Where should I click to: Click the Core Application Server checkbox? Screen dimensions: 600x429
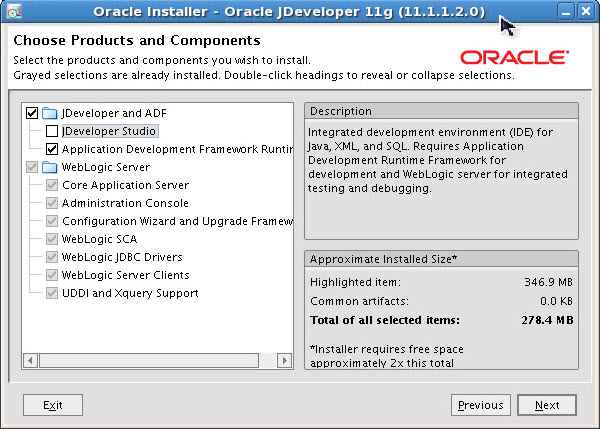point(52,185)
